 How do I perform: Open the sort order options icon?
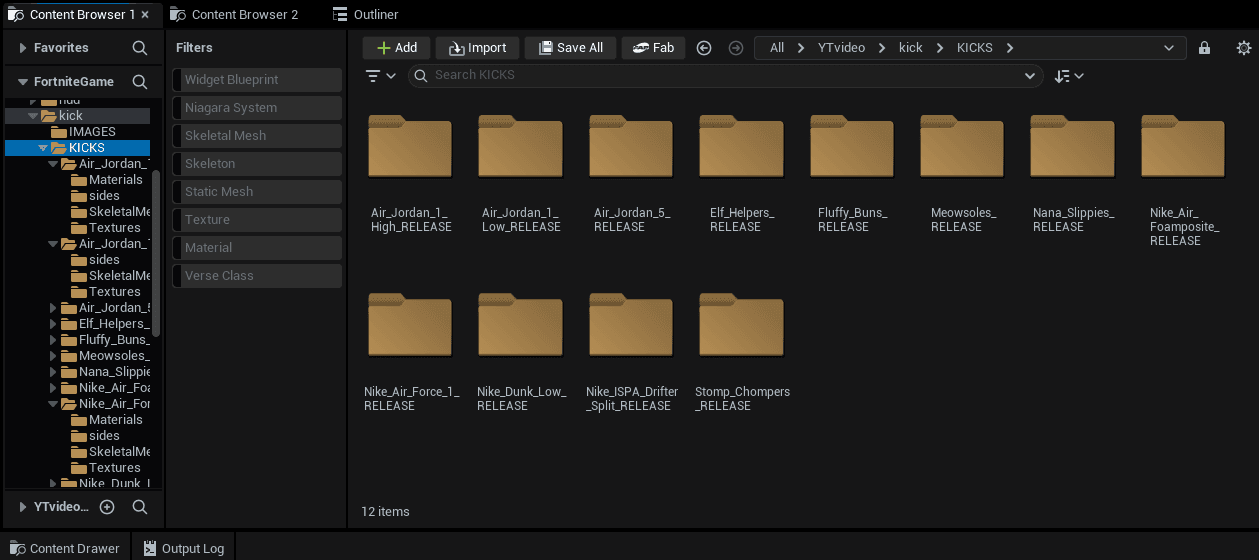[1069, 76]
